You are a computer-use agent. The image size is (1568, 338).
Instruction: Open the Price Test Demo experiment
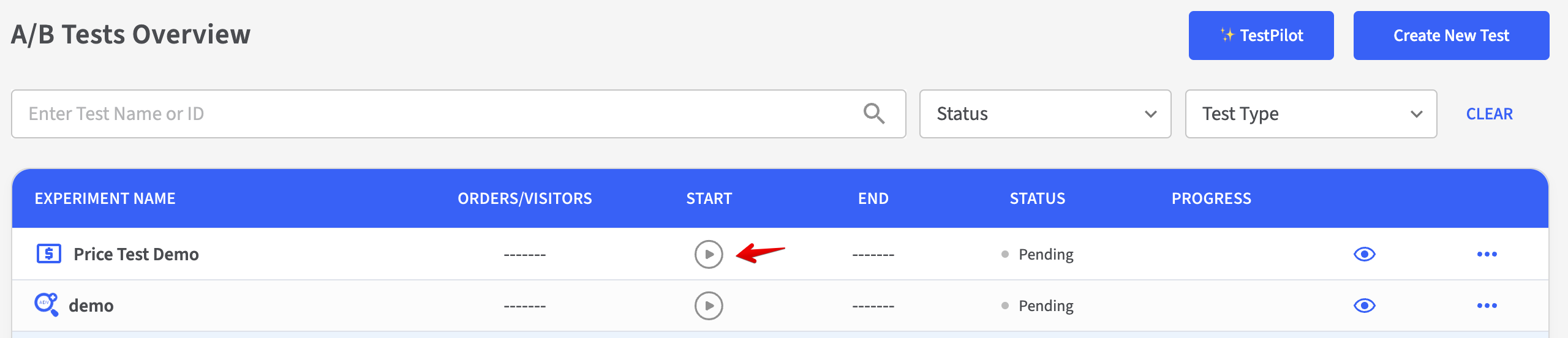pyautogui.click(x=136, y=254)
